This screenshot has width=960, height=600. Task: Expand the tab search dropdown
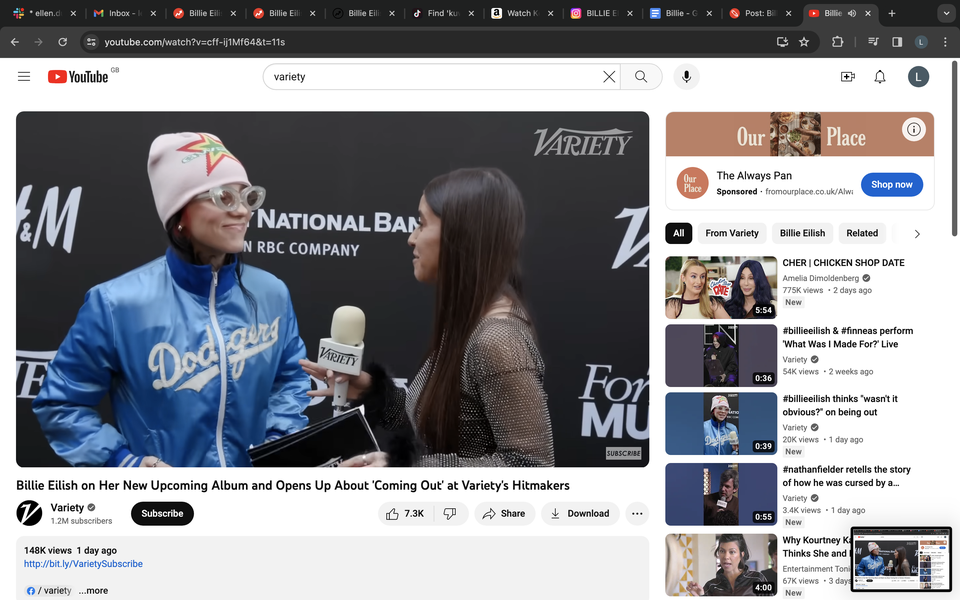pos(947,13)
